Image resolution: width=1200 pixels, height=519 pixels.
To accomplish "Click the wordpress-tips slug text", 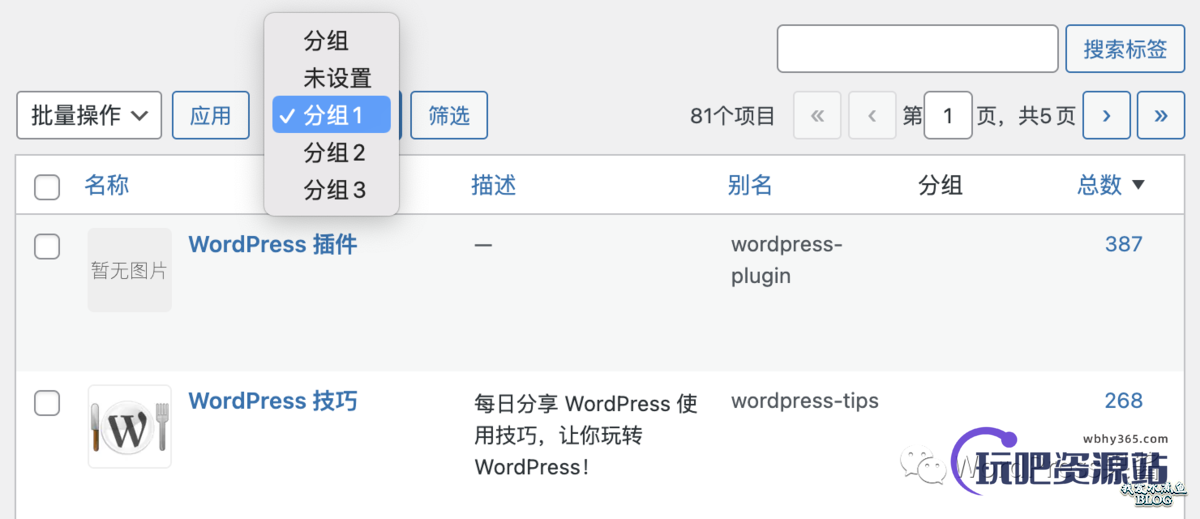I will [805, 401].
